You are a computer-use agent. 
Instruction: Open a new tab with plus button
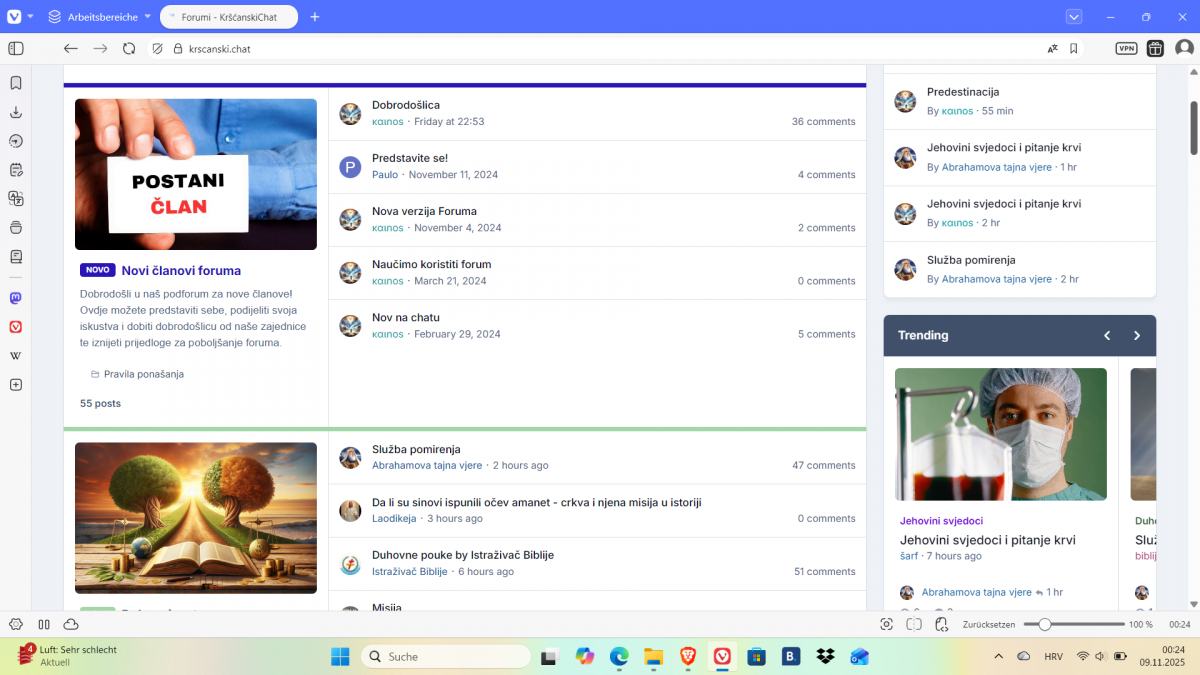click(315, 17)
